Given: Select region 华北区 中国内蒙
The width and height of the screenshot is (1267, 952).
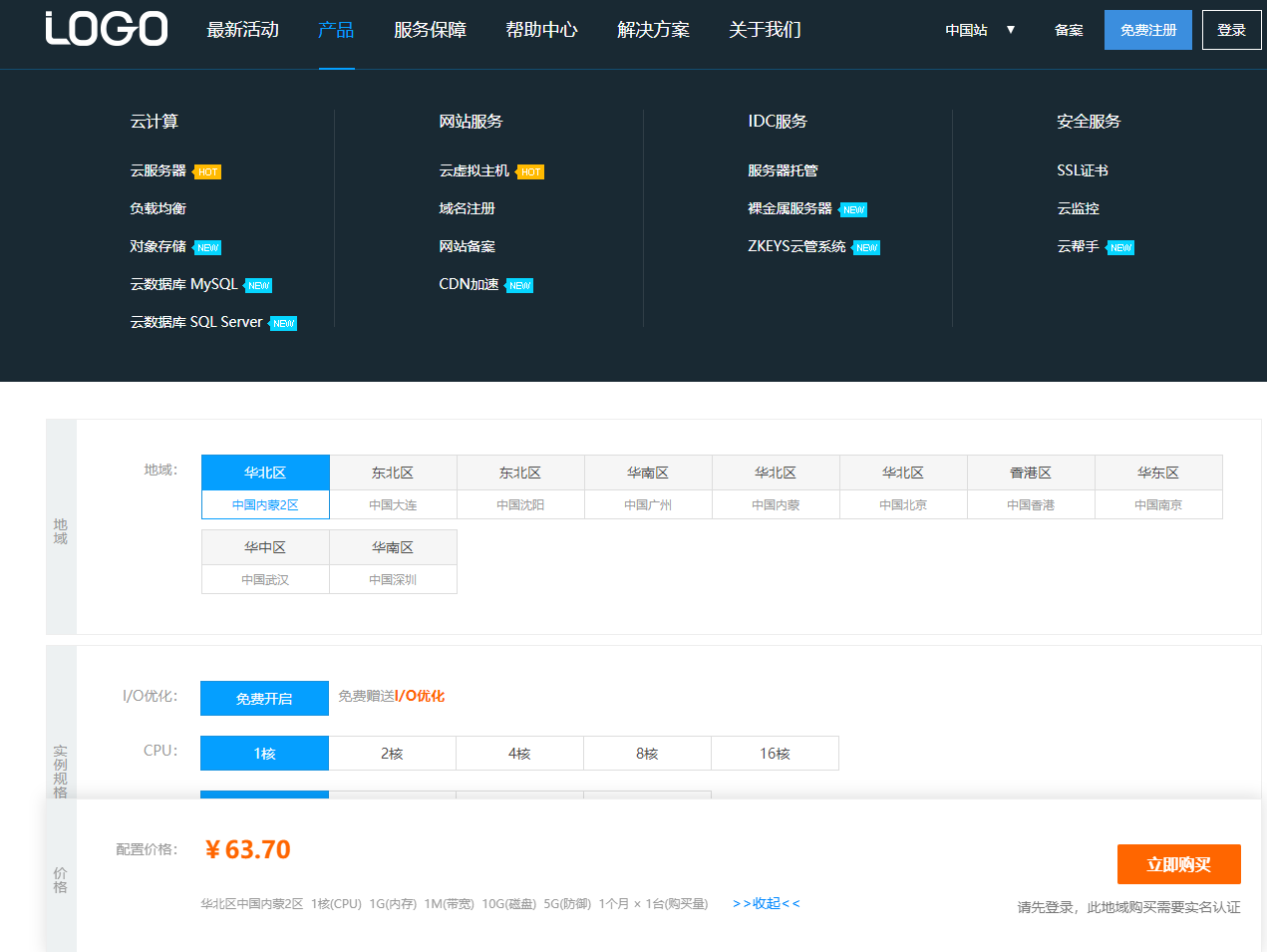Looking at the screenshot, I should click(776, 487).
